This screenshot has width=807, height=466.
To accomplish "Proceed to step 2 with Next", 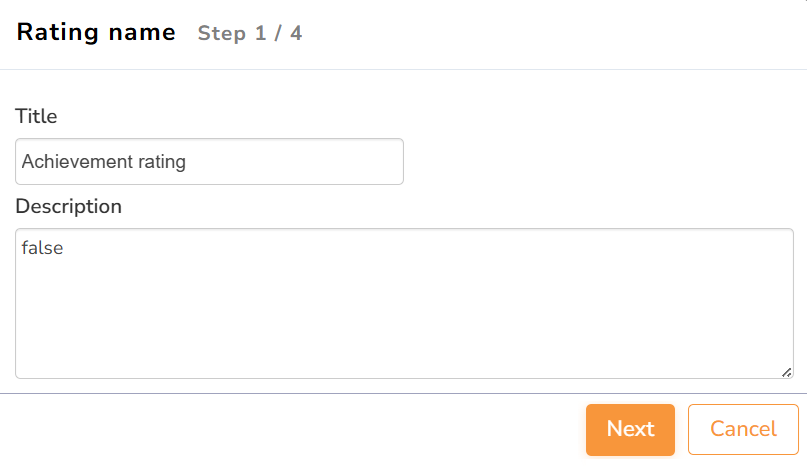I will [630, 429].
